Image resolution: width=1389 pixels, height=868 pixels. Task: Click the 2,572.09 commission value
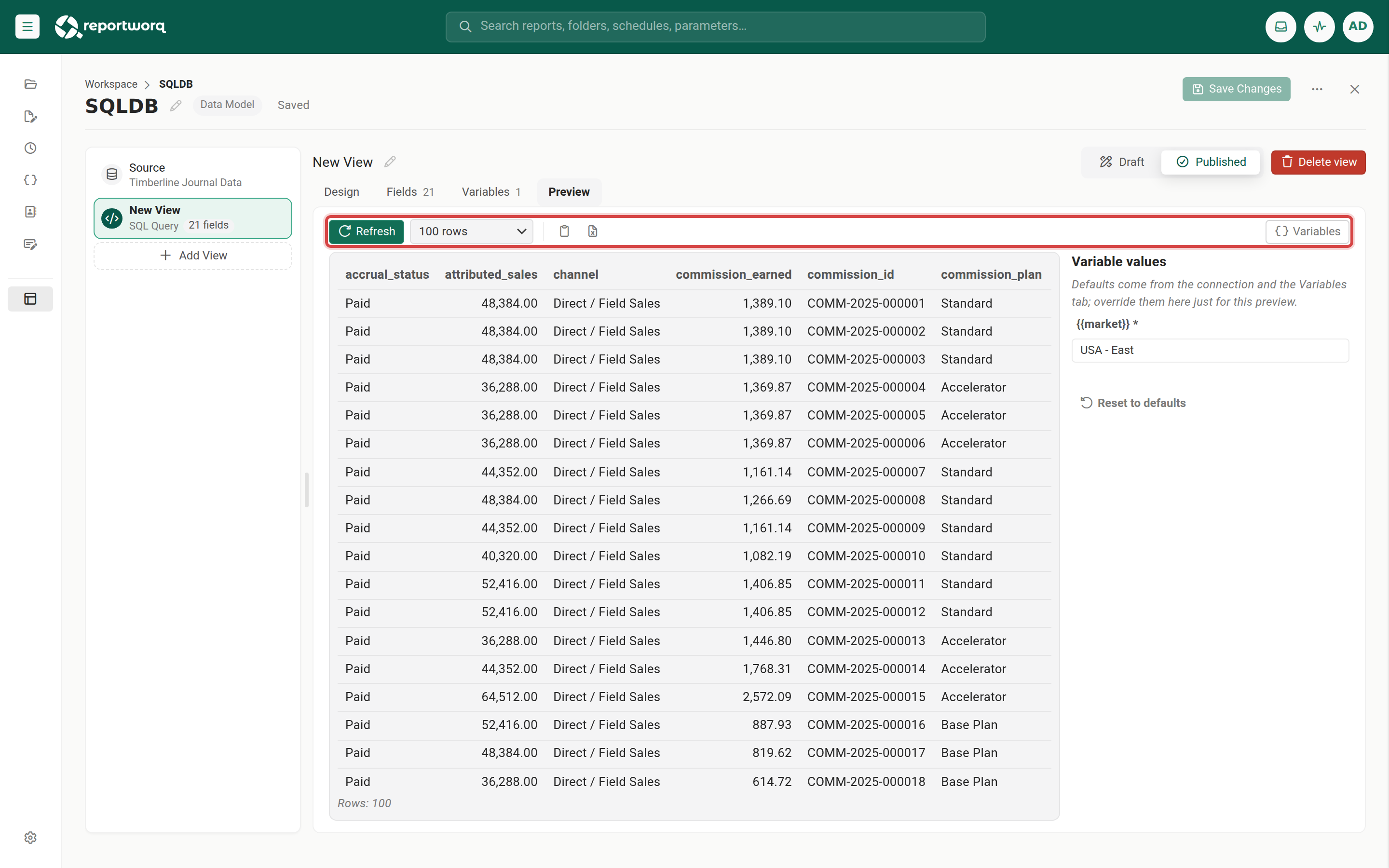(767, 697)
